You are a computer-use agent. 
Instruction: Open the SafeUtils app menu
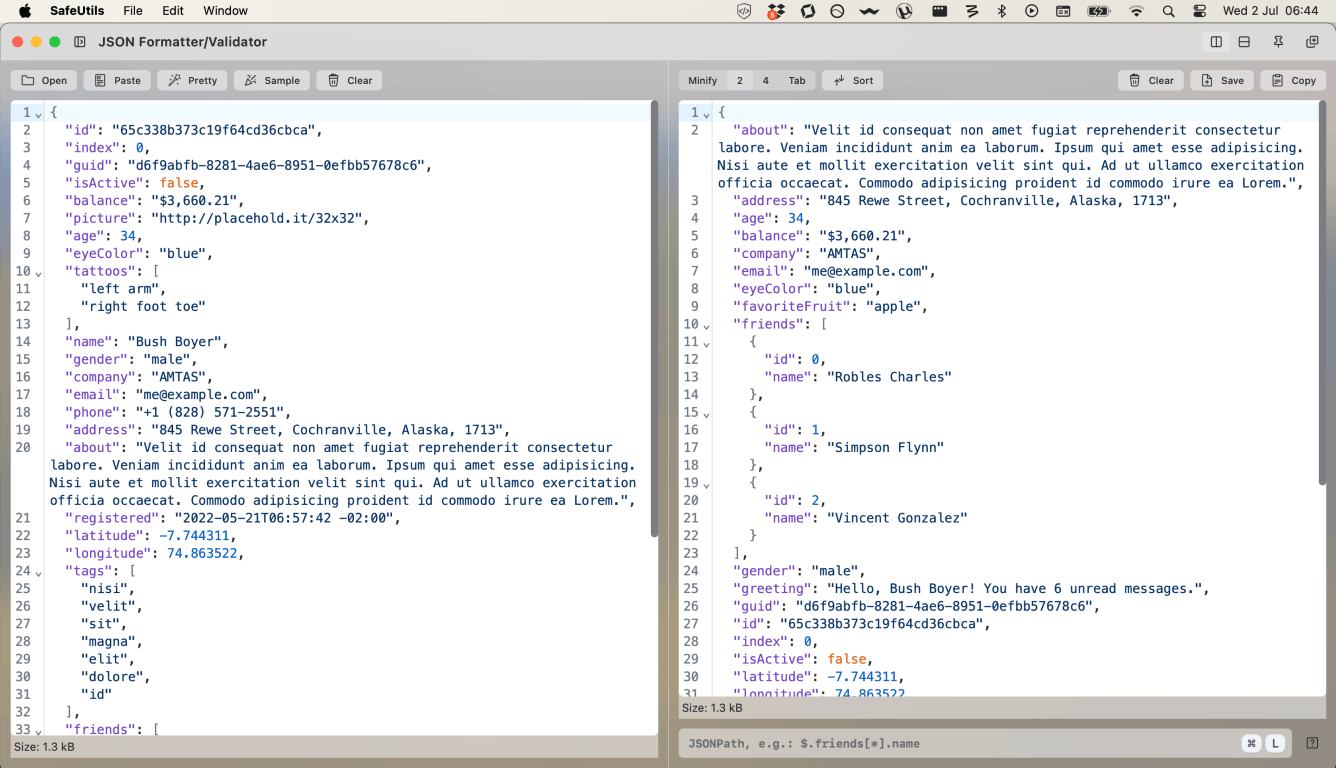tap(78, 11)
